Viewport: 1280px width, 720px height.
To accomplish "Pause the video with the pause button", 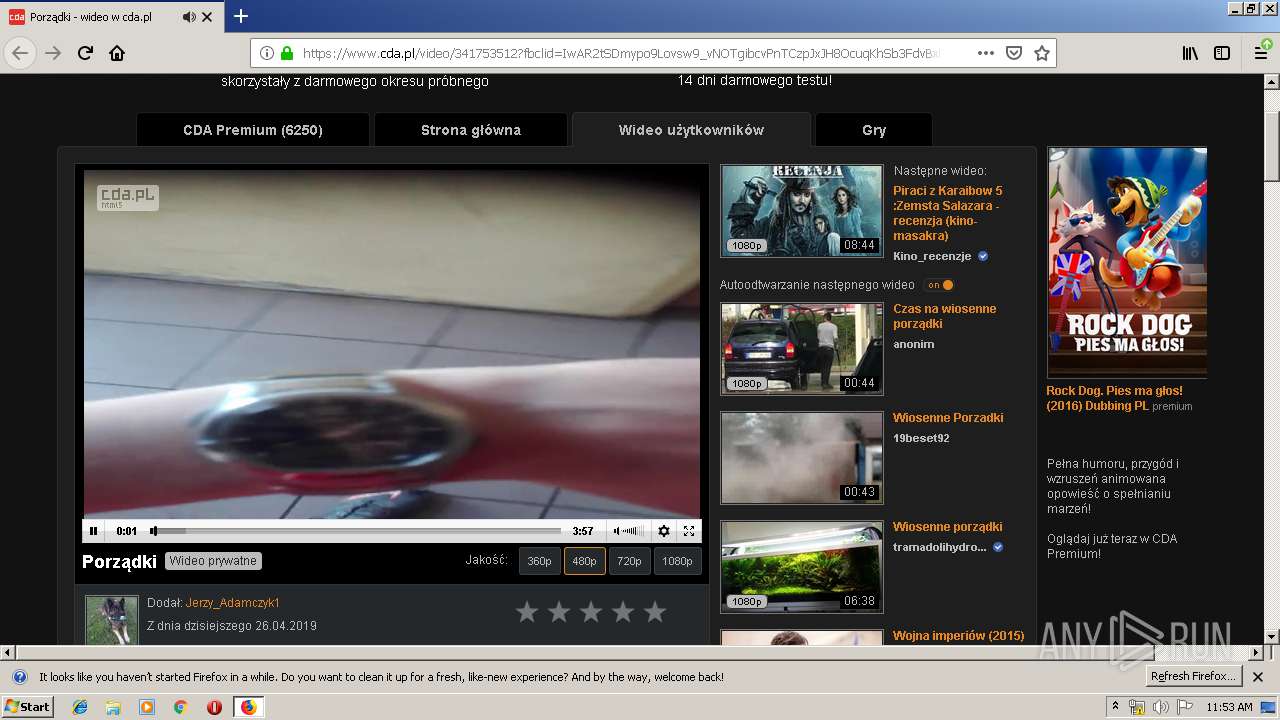I will 93,531.
